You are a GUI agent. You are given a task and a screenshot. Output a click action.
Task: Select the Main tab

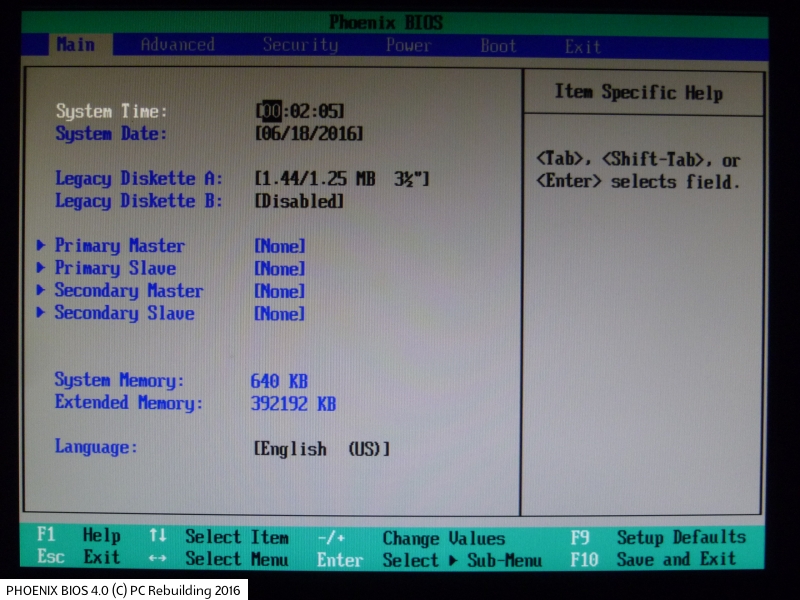(76, 45)
